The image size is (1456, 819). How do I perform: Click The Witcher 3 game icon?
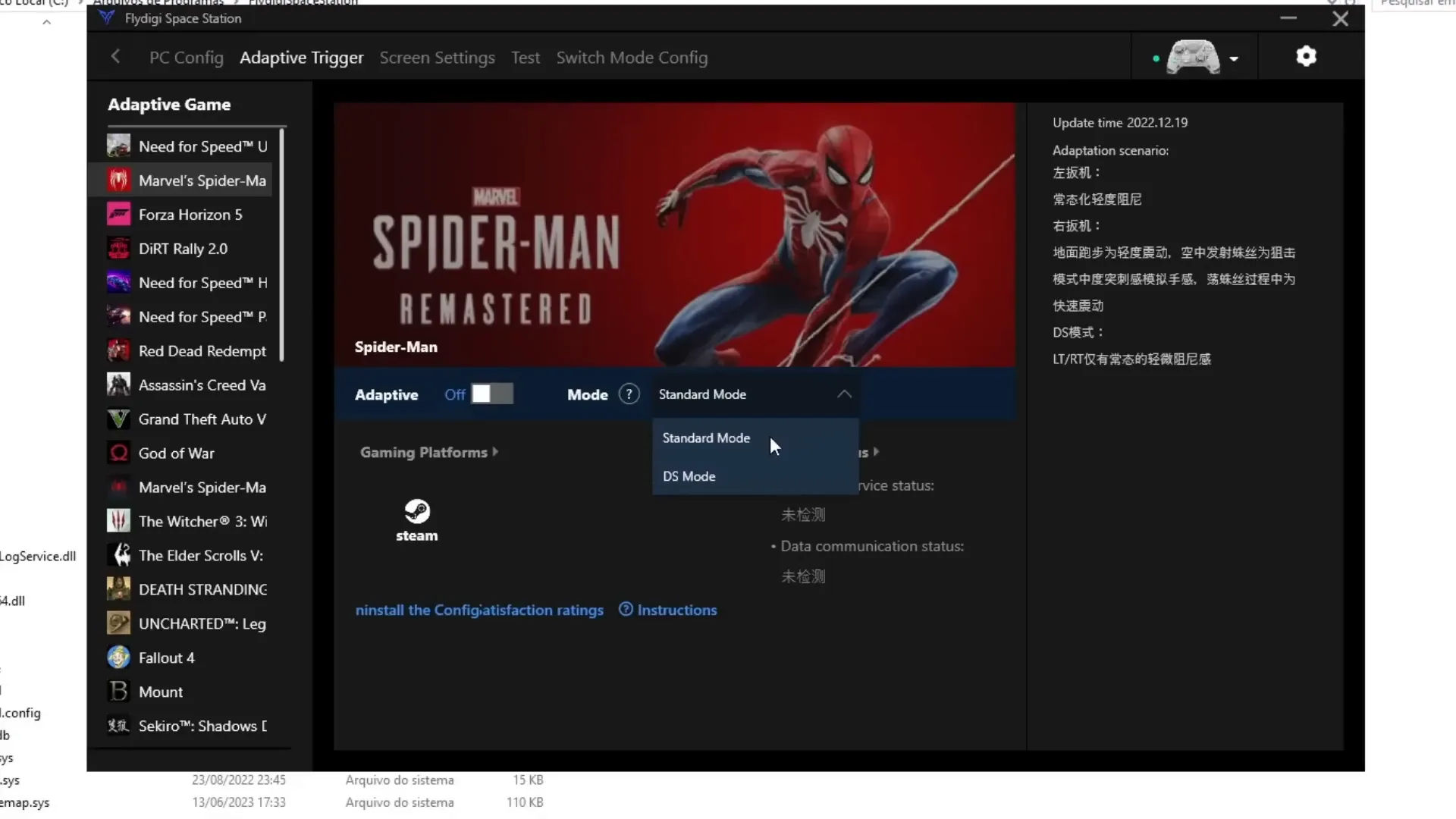tap(118, 521)
